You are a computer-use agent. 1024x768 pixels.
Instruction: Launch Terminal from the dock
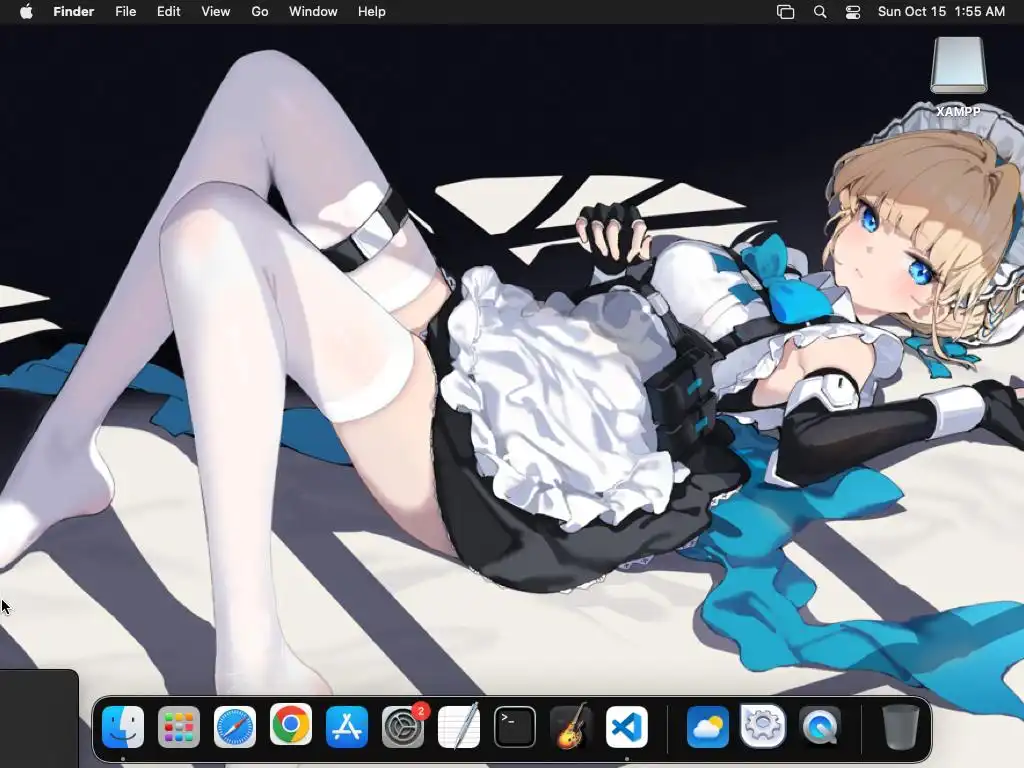click(x=515, y=726)
